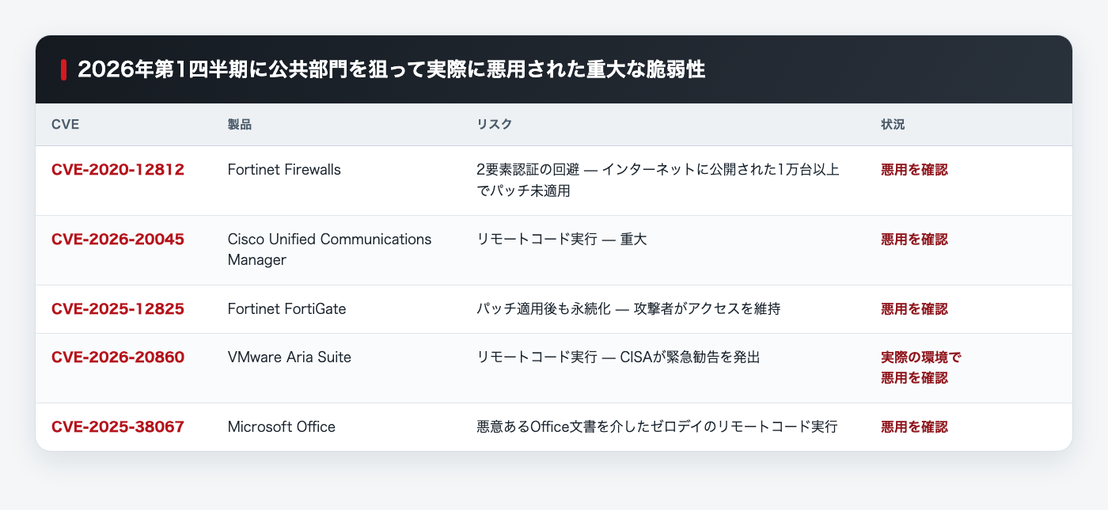Screen dimensions: 1108x510
Task: Click 悪用を確認 status in Cisco row
Action: coord(914,239)
